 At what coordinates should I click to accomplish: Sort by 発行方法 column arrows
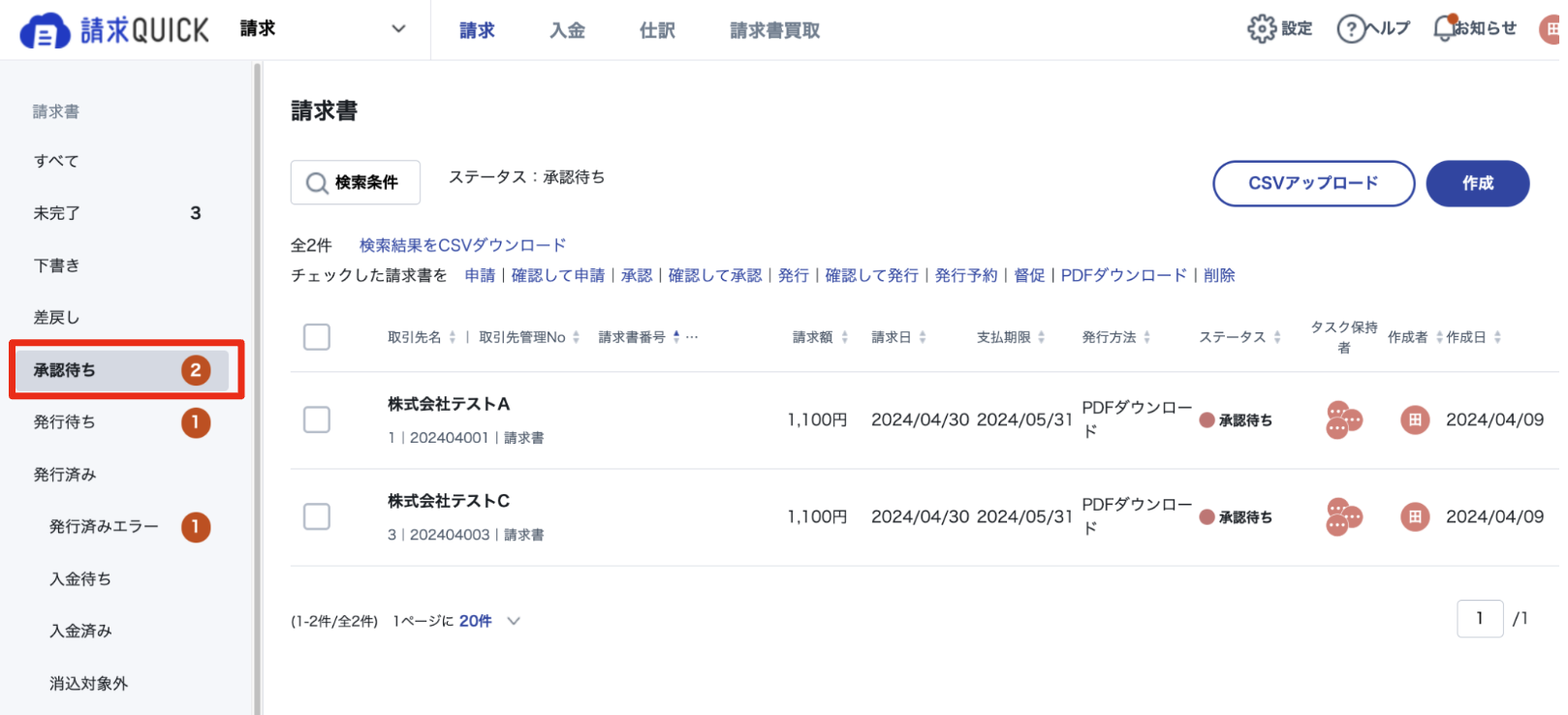point(1146,337)
